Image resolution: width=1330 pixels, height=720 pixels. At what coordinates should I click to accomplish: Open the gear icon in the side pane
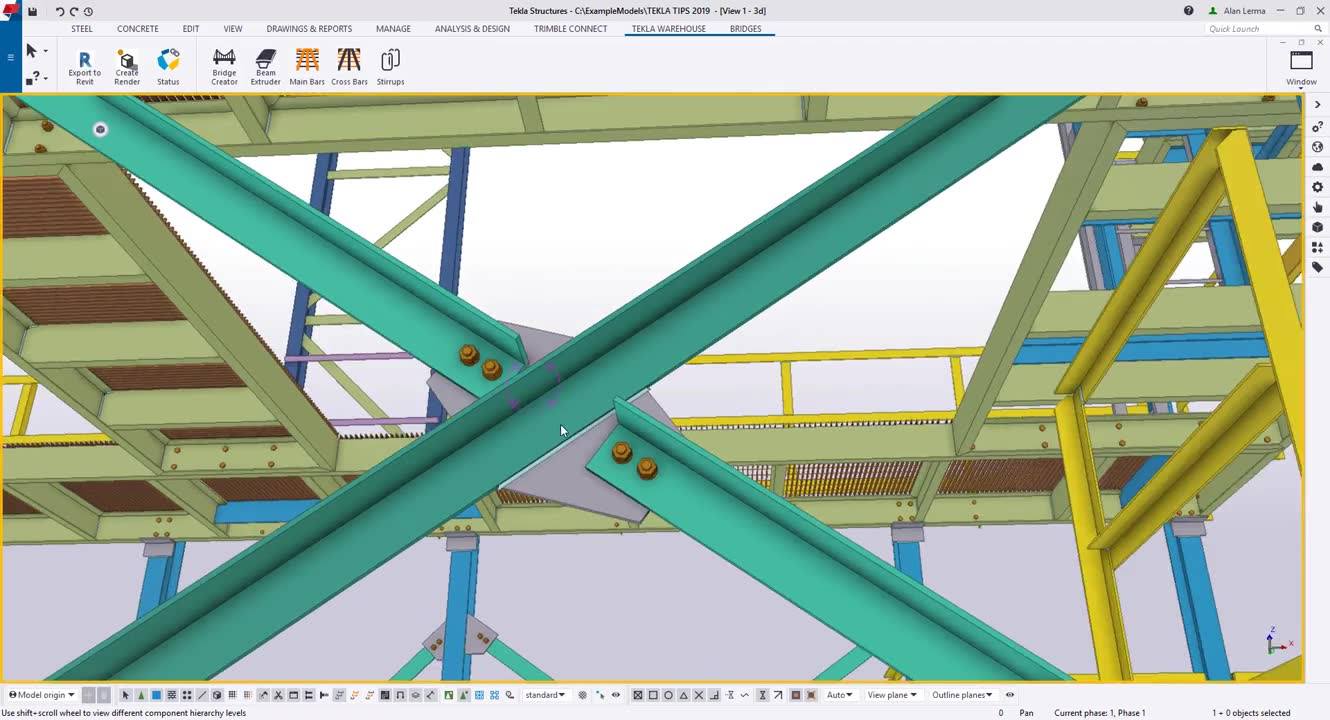(x=1317, y=187)
